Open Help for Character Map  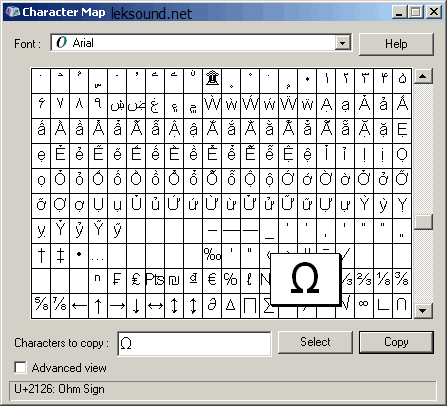point(396,44)
